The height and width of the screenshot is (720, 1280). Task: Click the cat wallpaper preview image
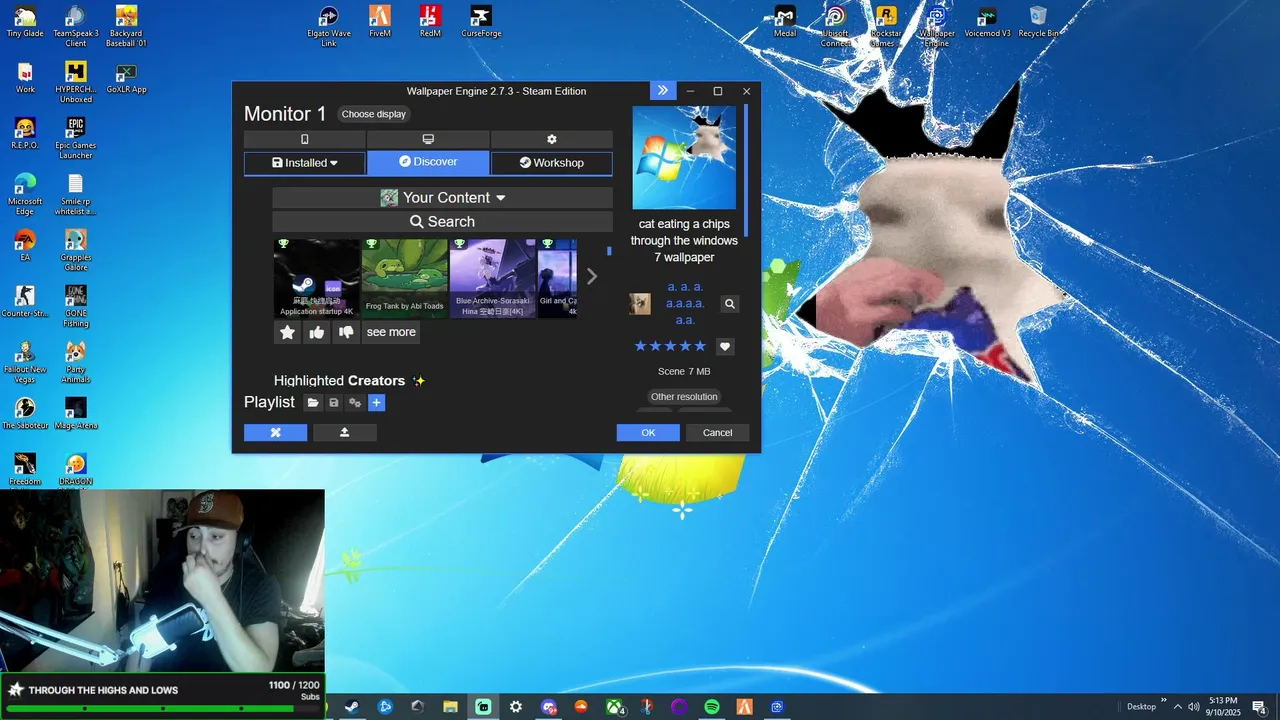pyautogui.click(x=684, y=158)
